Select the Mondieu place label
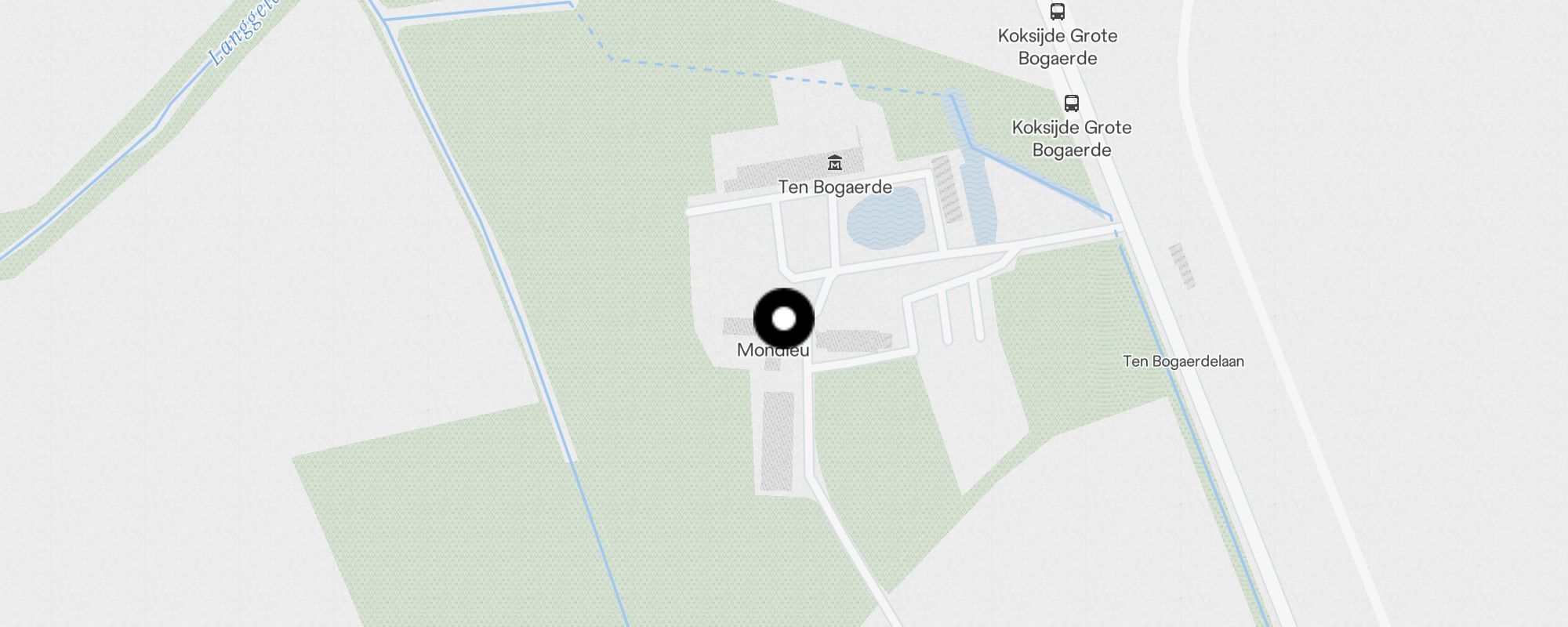Screen dimensions: 1568x627 coord(773,350)
